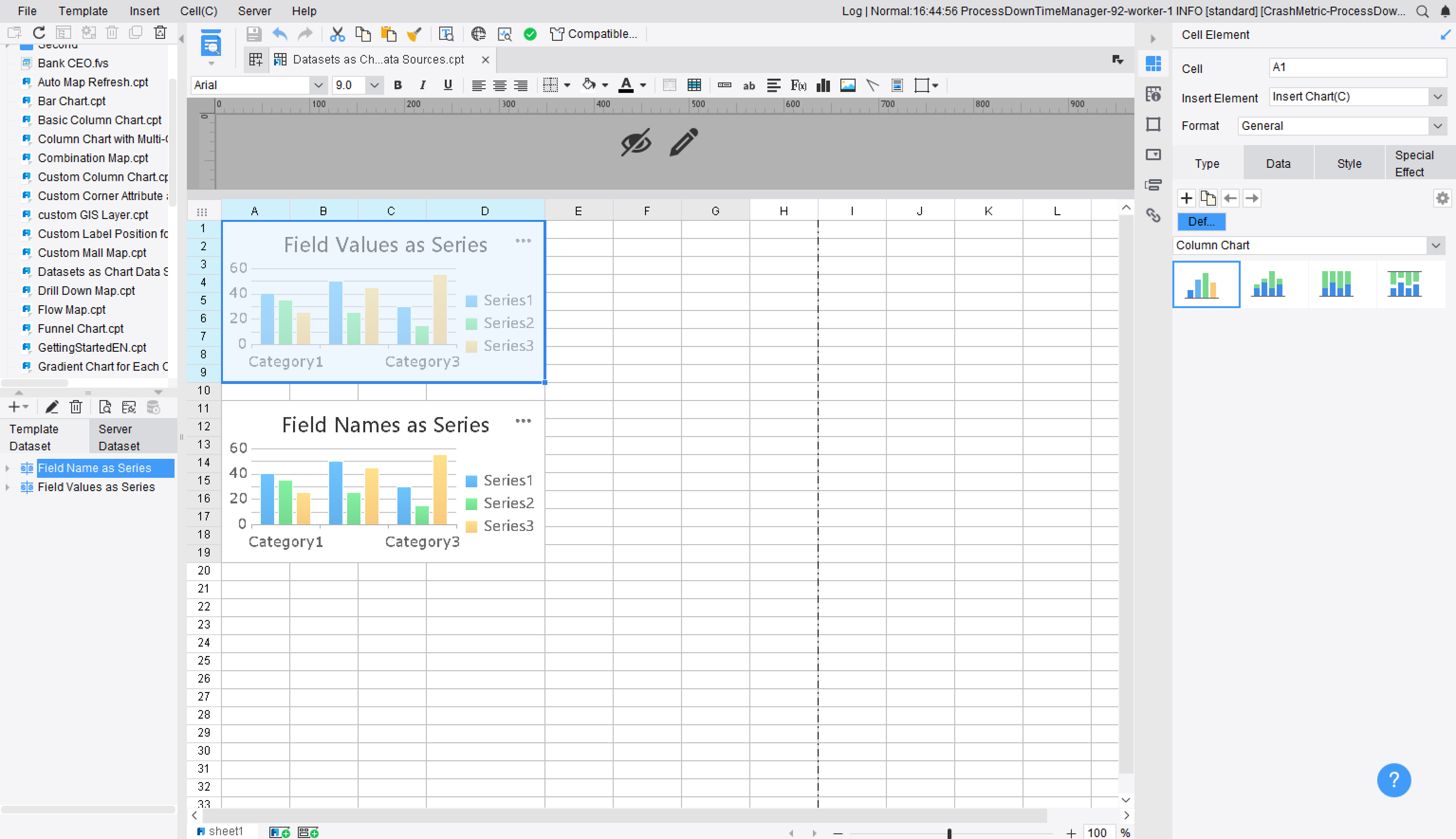
Task: Click the chart type settings gear icon
Action: [x=1442, y=198]
